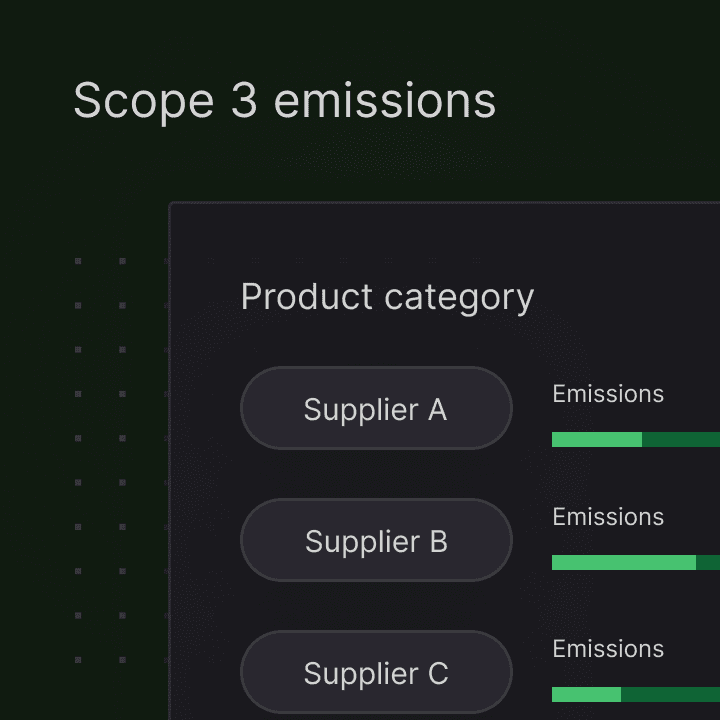Click the Emissions label beside Supplier C
The image size is (720, 720).
tap(608, 649)
